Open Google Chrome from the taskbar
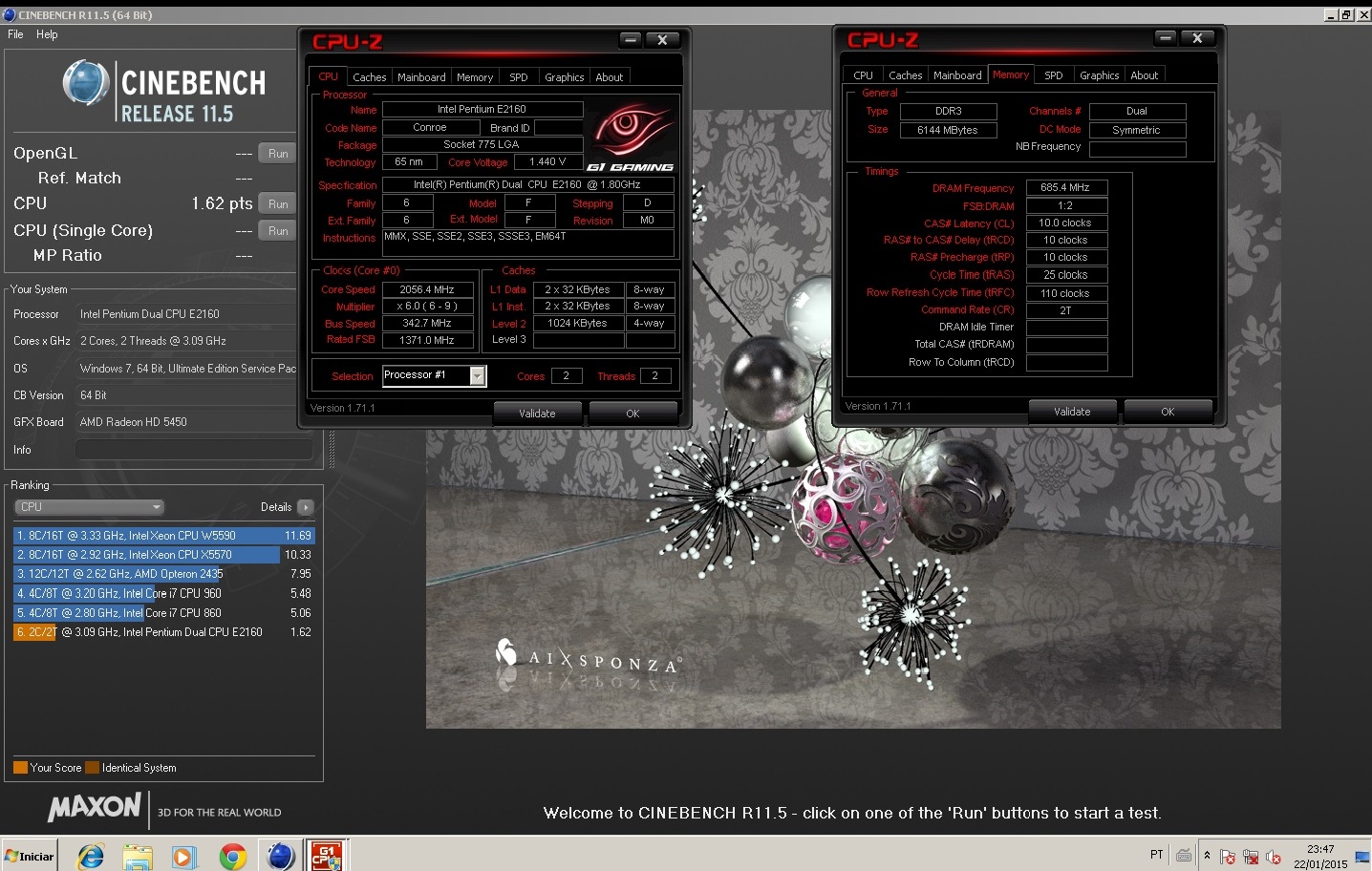The height and width of the screenshot is (871, 1372). point(232,856)
